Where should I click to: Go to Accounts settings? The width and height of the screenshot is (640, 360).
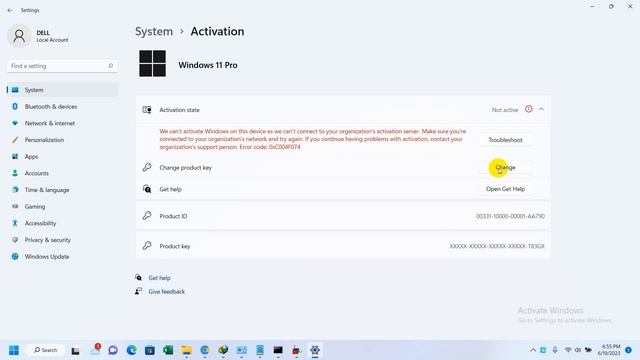(x=62, y=173)
